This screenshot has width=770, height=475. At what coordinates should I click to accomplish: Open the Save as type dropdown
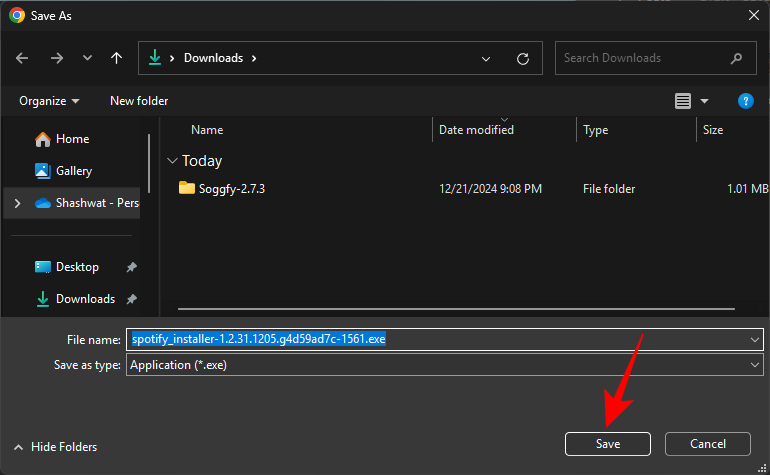[x=754, y=365]
